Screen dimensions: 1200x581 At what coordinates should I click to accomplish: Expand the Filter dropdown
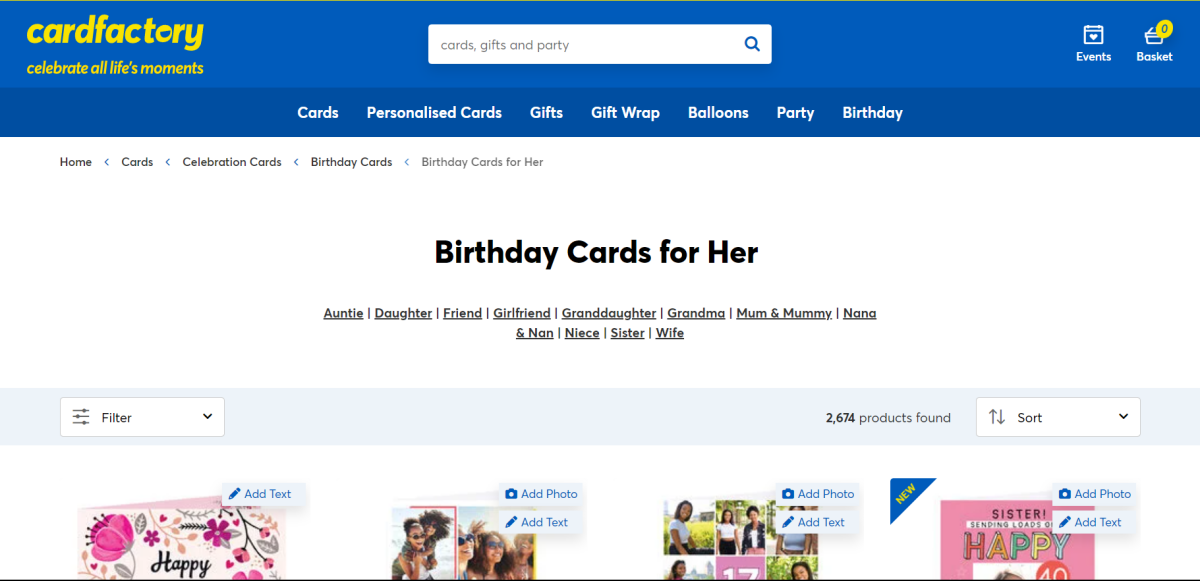coord(142,417)
